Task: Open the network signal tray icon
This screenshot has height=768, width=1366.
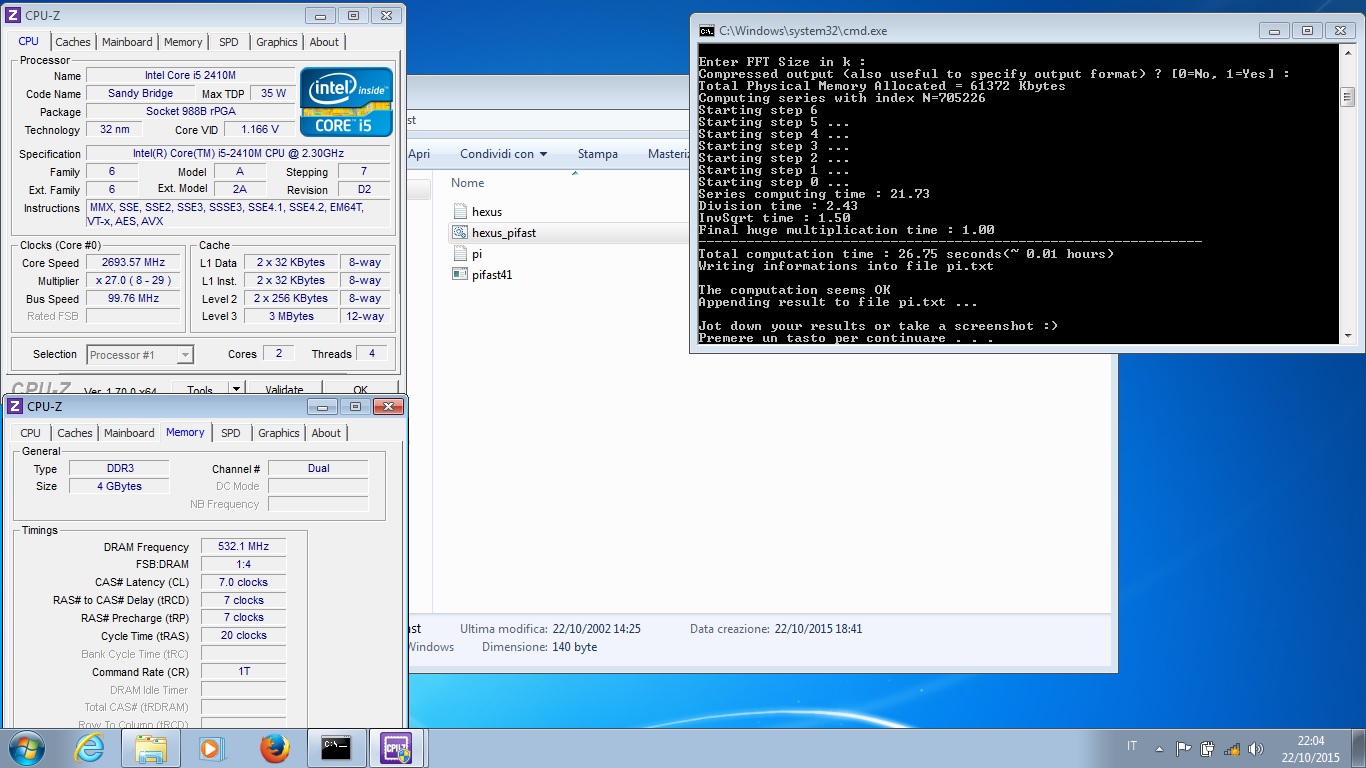Action: click(1232, 748)
